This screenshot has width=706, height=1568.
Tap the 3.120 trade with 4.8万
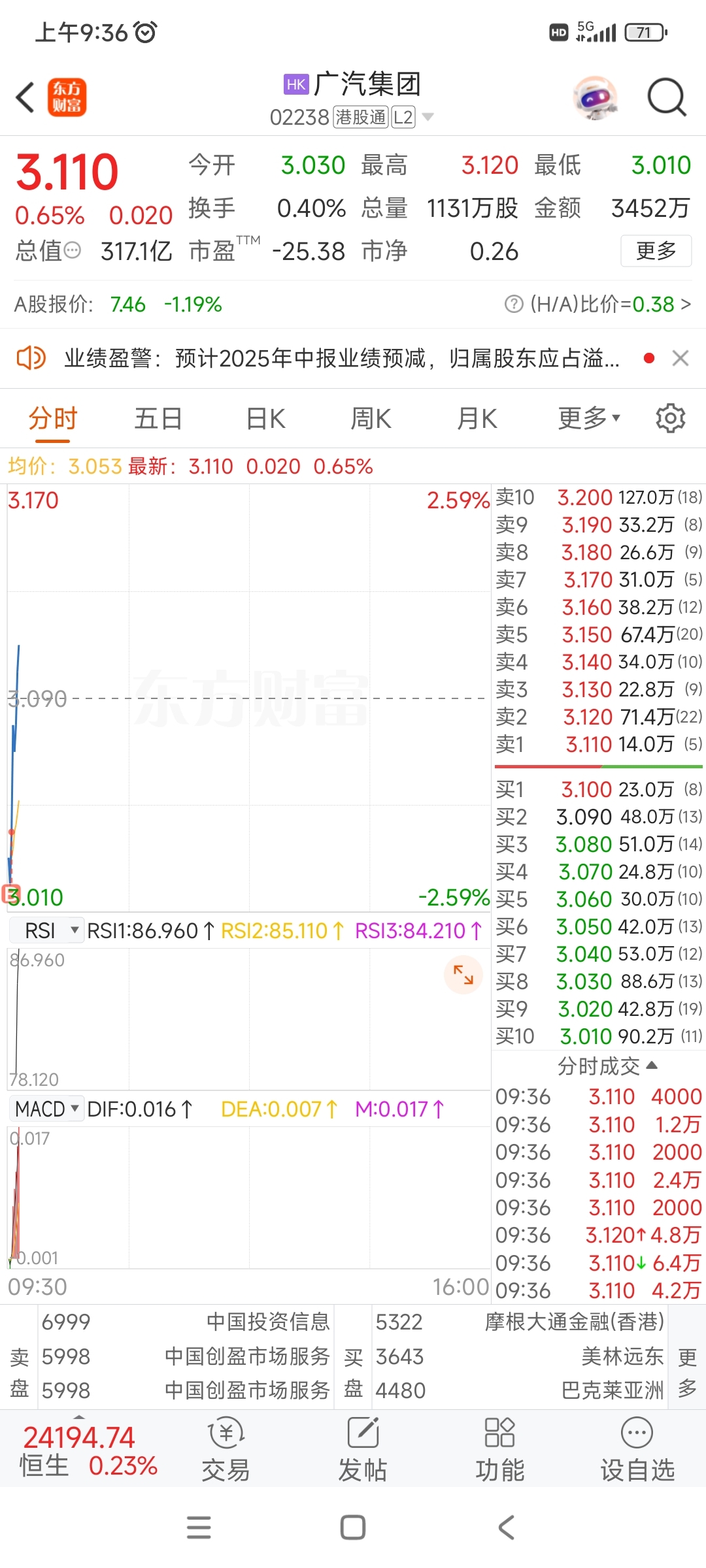coord(599,1235)
